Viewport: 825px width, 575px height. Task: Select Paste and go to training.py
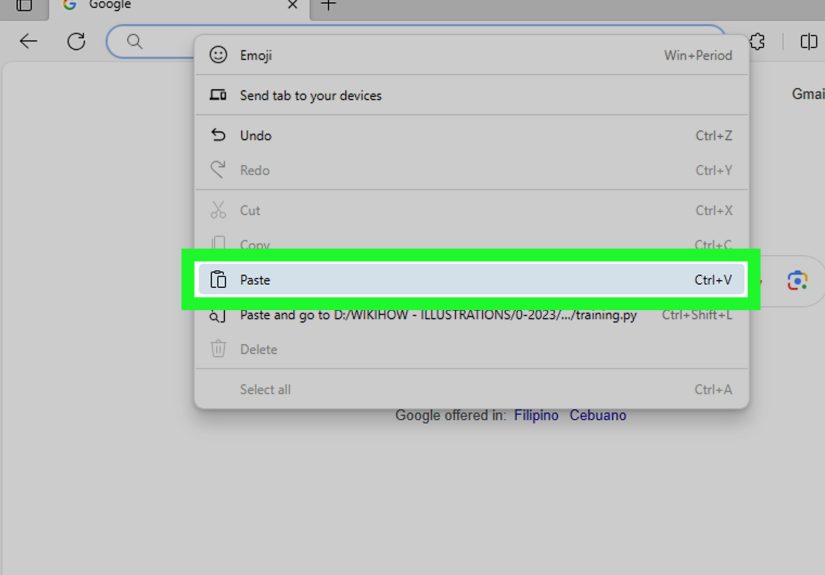tap(471, 315)
